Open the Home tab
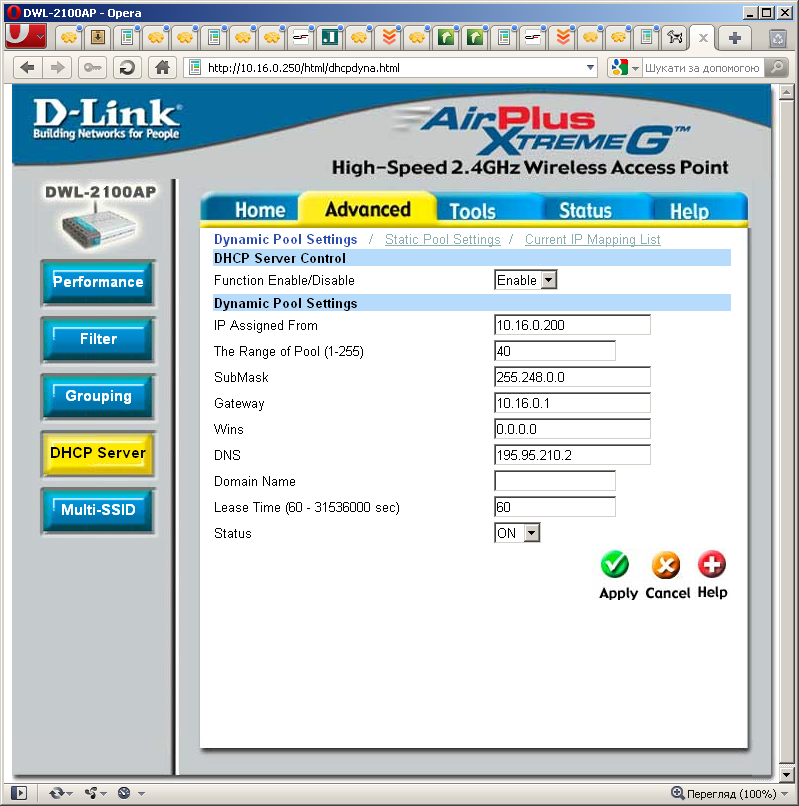799x806 pixels. tap(260, 210)
